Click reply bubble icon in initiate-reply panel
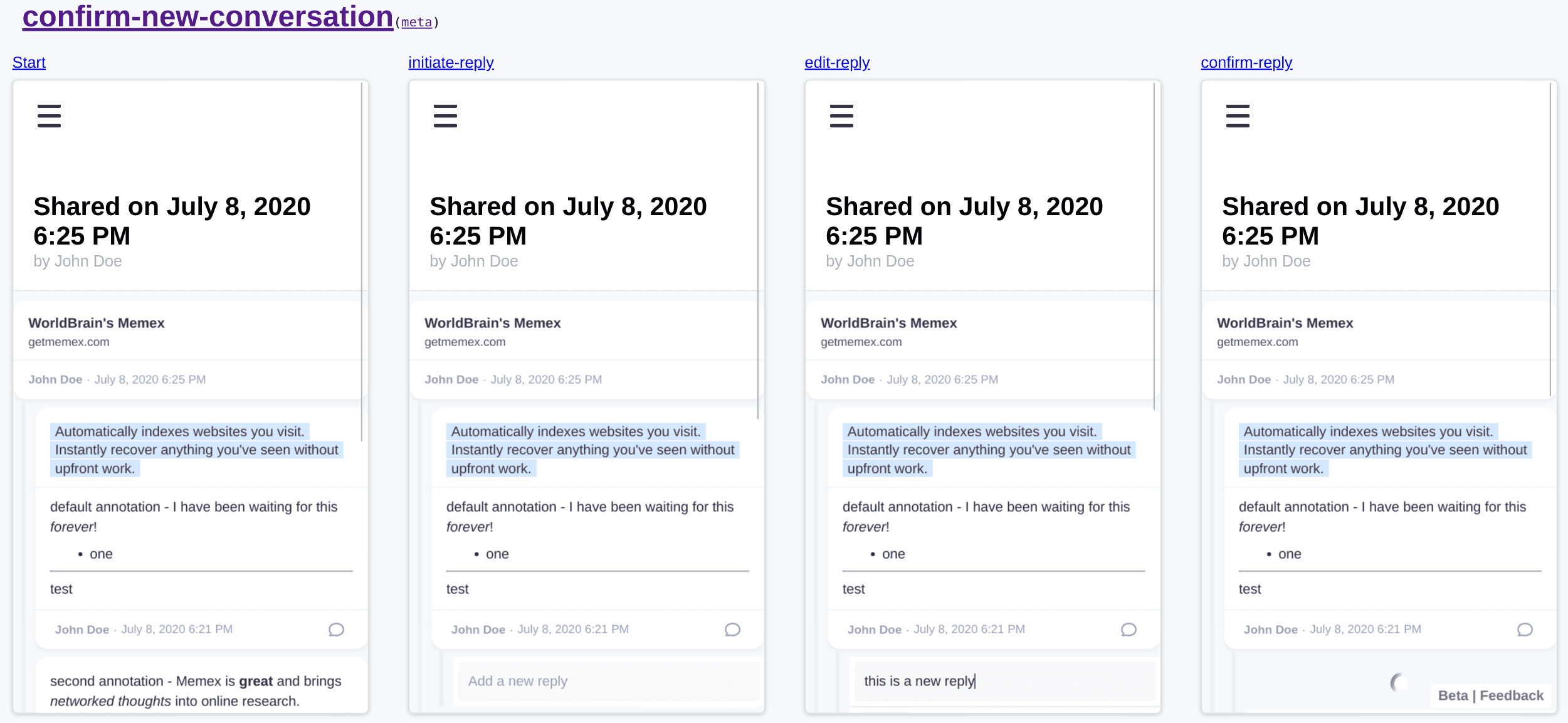The image size is (1568, 723). pos(732,629)
